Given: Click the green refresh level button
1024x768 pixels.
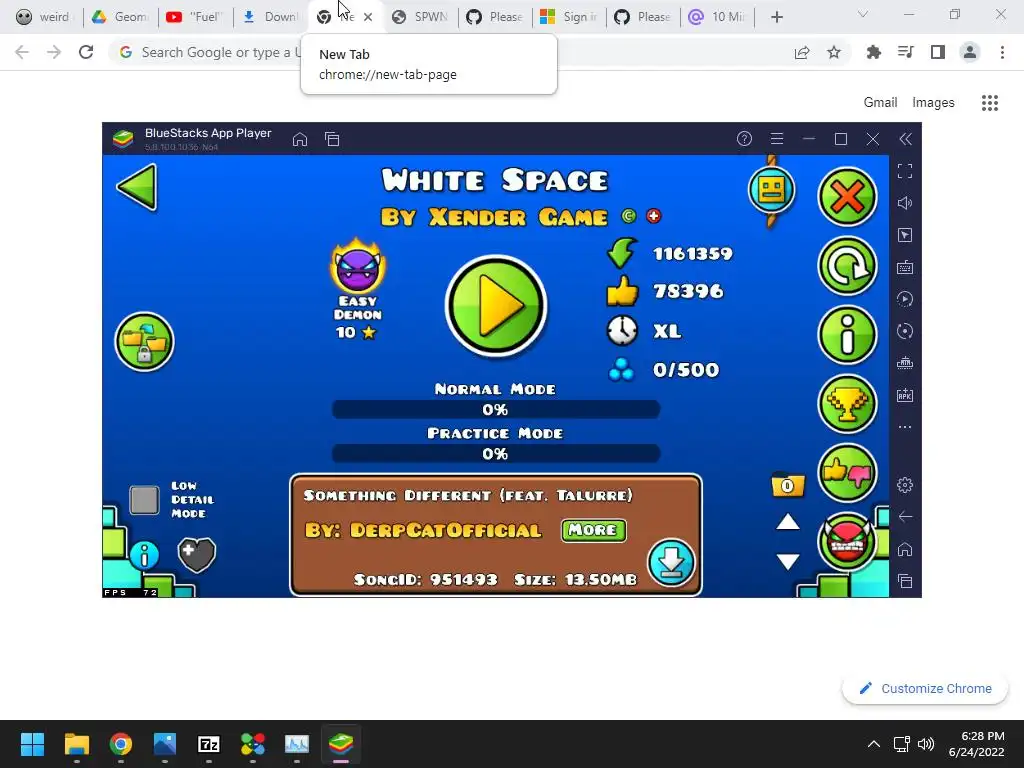Looking at the screenshot, I should point(847,266).
